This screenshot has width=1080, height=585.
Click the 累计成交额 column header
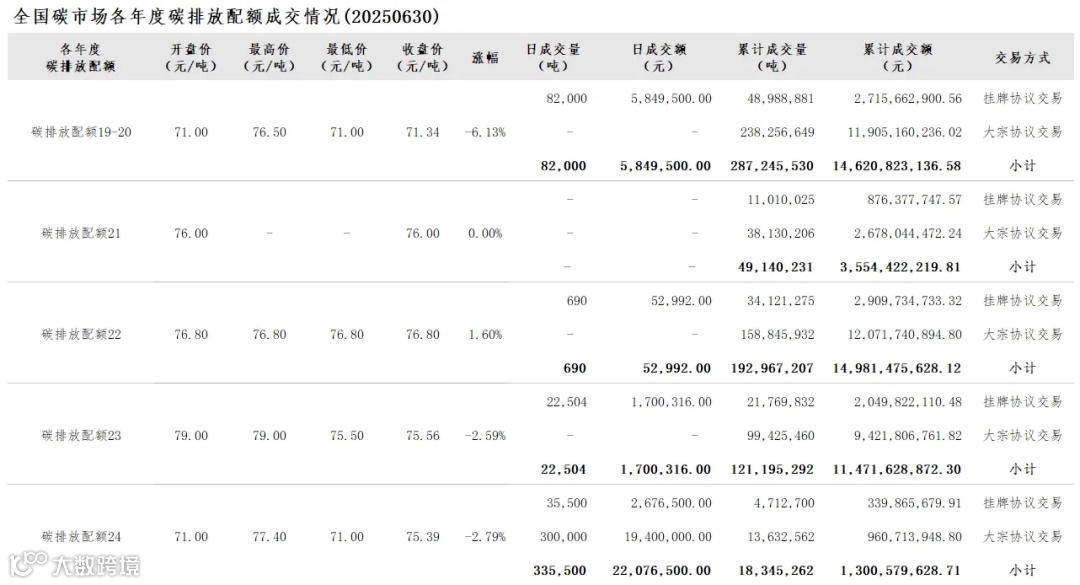(x=897, y=57)
